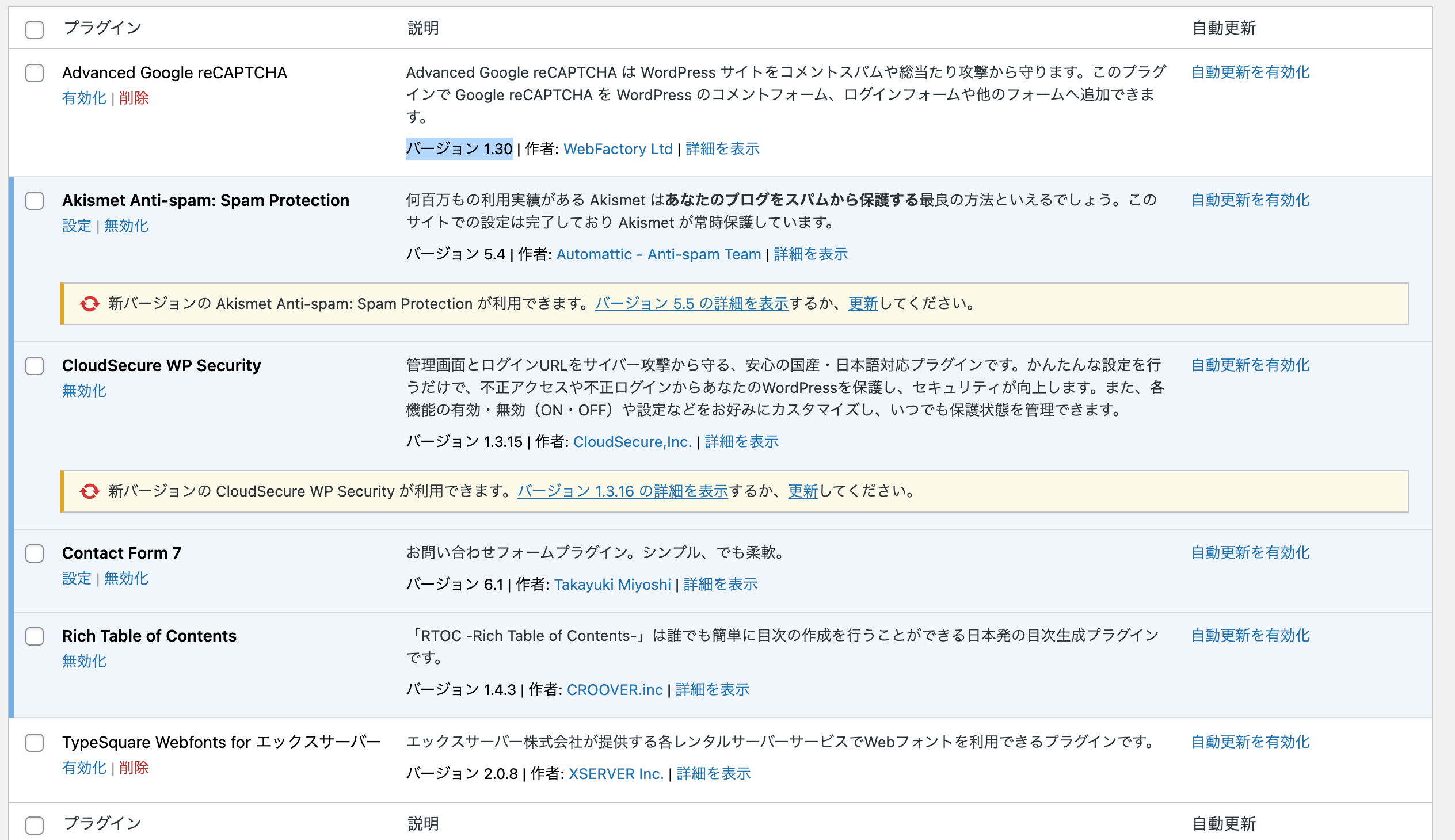Click バージョン 1.4.3 text for Rich Table
Screen dimensions: 1455x840
coord(461,690)
